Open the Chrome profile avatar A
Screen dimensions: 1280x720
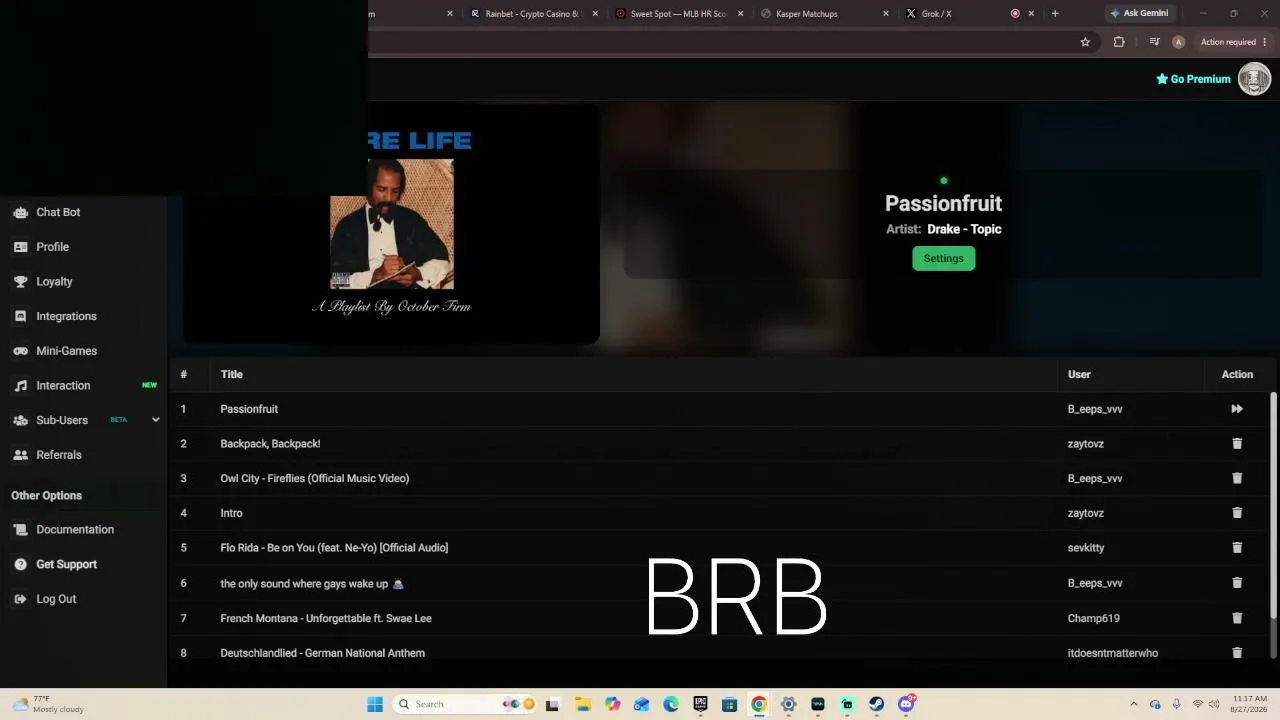click(1178, 42)
